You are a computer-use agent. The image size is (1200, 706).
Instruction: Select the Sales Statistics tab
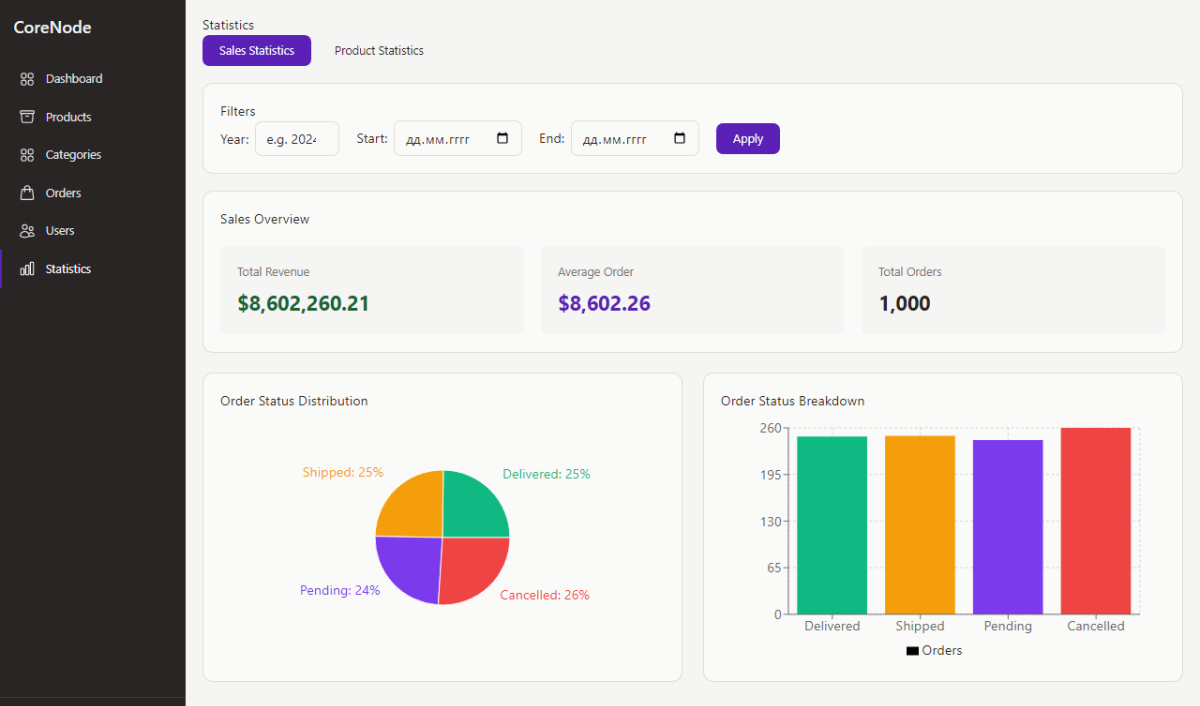tap(257, 51)
